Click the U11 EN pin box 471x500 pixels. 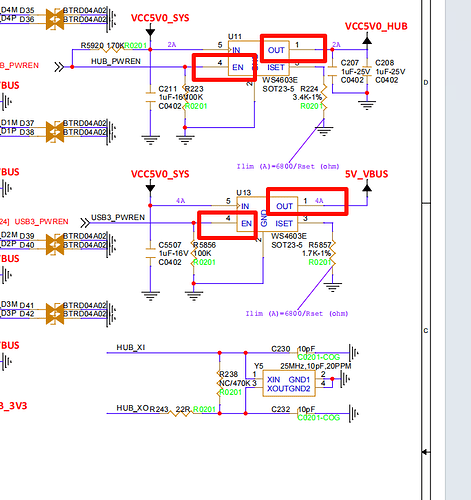coord(224,67)
